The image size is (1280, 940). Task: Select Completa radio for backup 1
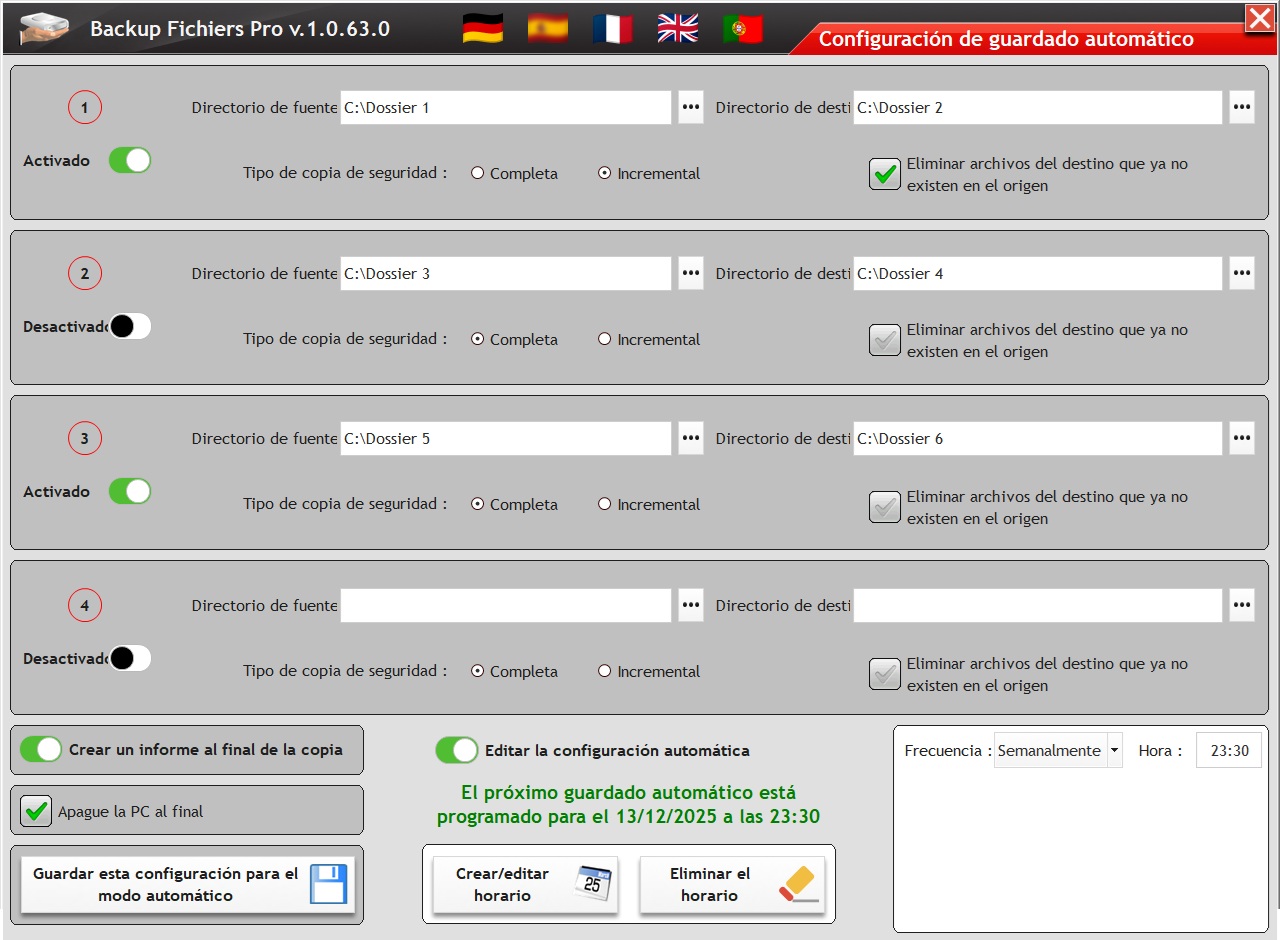478,173
